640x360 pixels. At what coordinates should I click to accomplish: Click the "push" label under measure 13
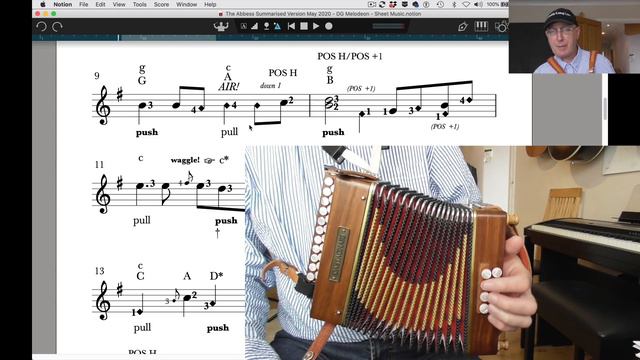click(218, 328)
